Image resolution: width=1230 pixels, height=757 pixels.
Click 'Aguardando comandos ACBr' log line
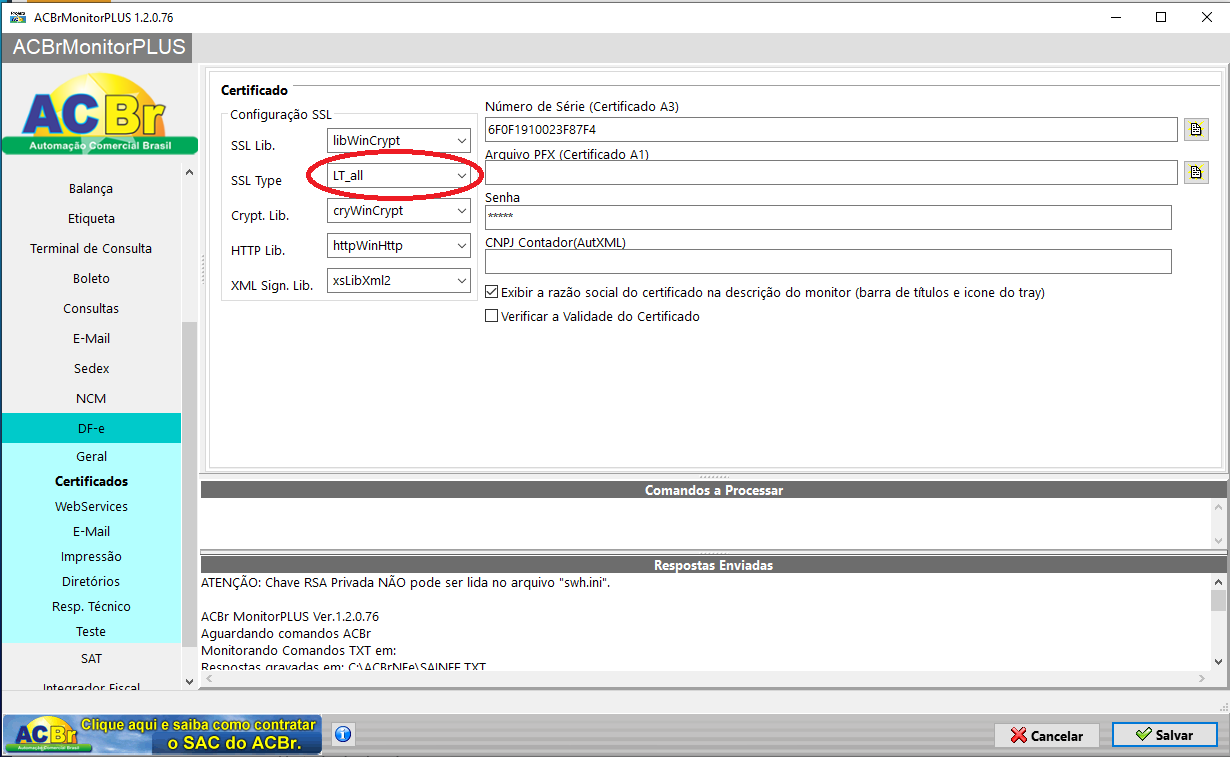pos(286,634)
